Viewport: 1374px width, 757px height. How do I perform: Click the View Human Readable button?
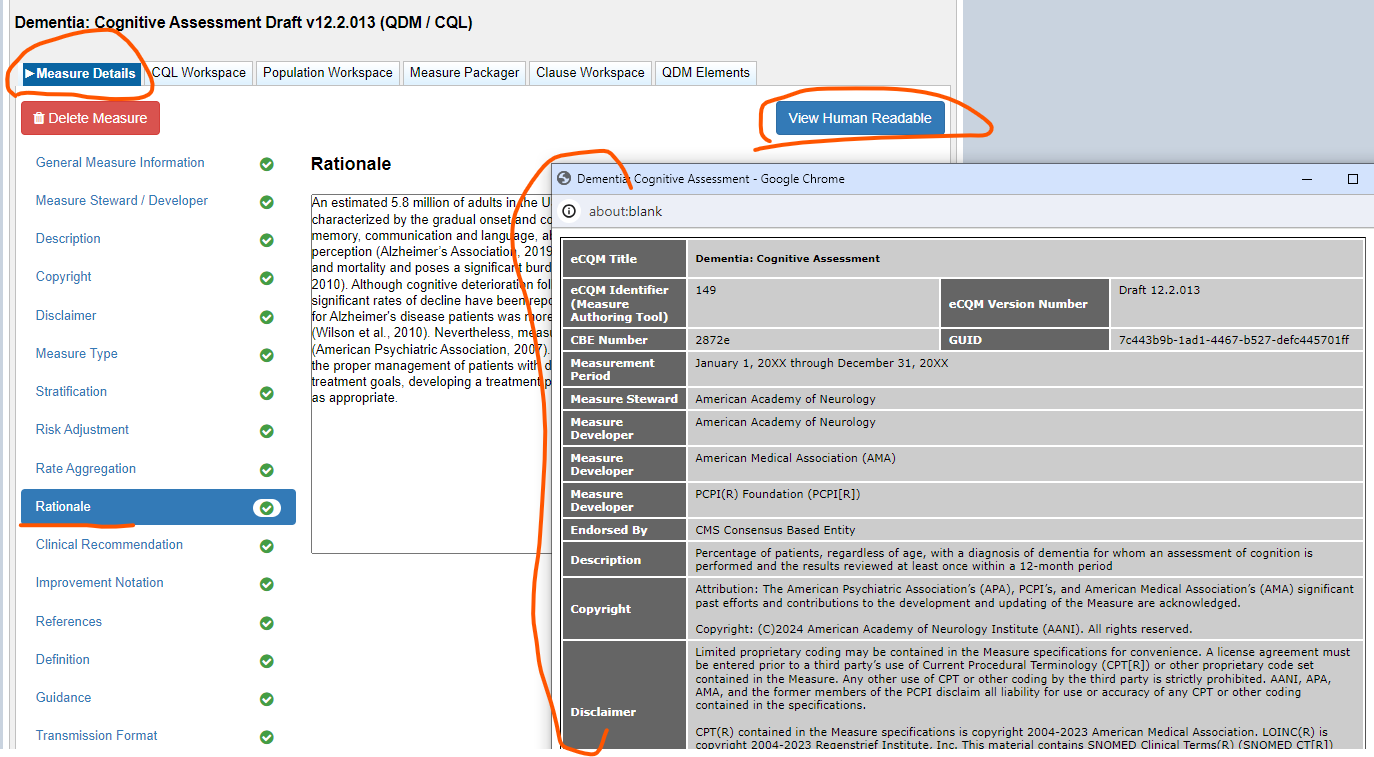coord(859,118)
